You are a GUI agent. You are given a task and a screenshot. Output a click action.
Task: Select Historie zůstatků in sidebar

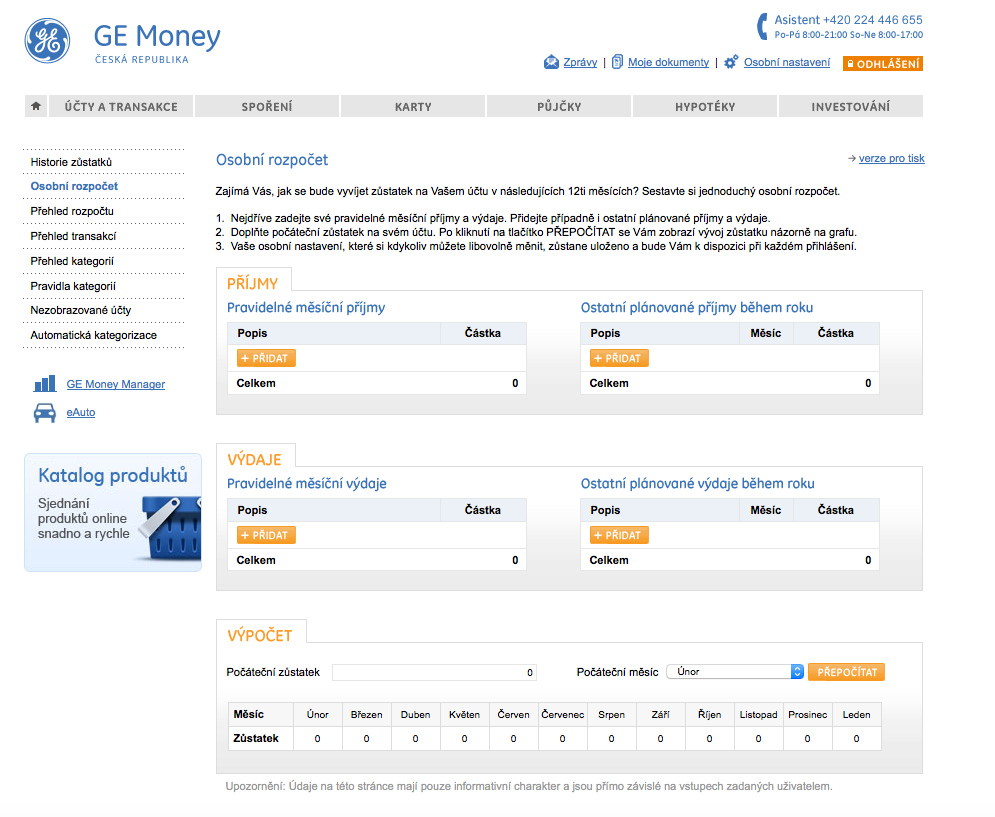tap(71, 162)
